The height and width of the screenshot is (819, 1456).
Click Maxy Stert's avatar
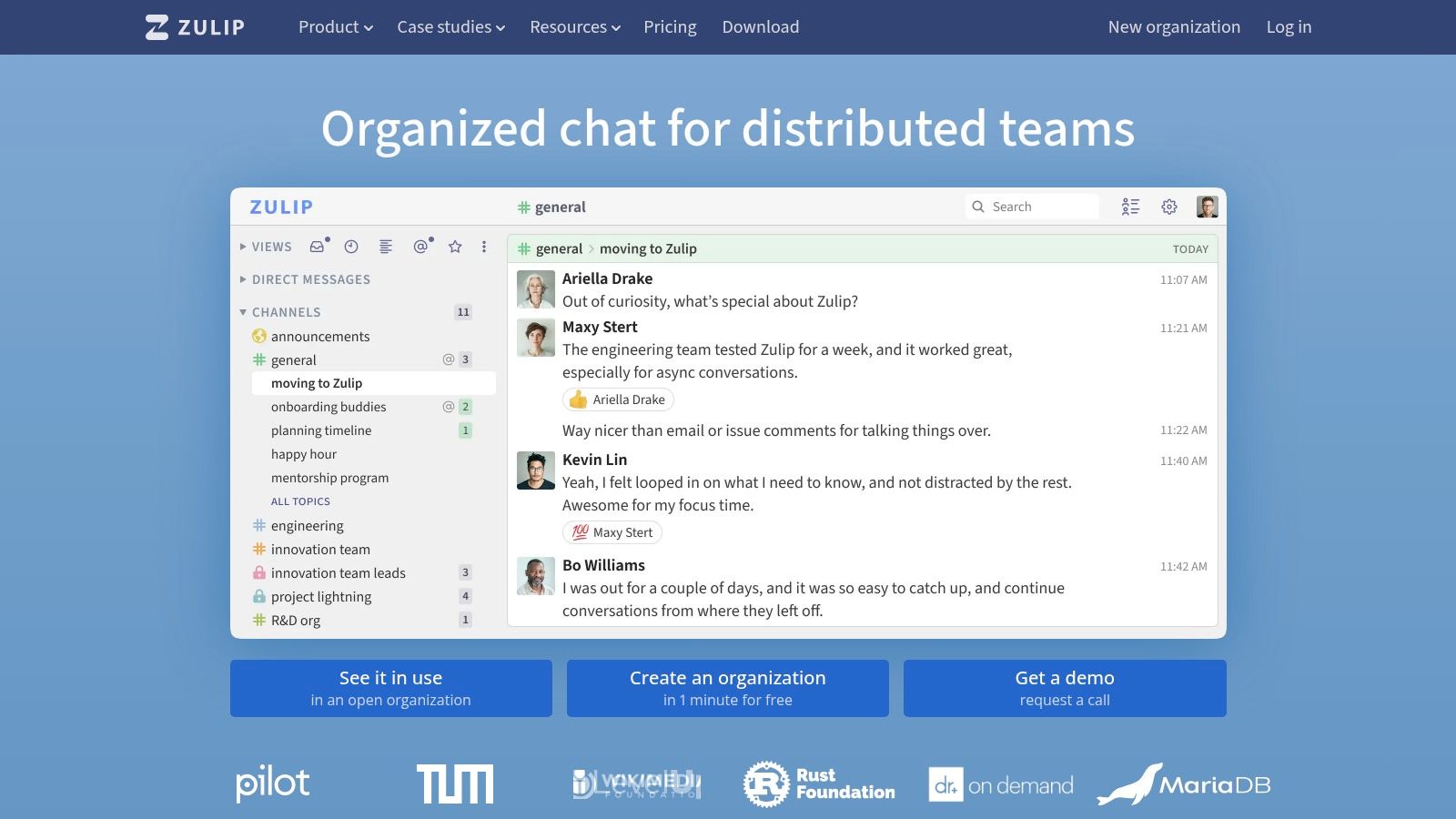coord(536,338)
